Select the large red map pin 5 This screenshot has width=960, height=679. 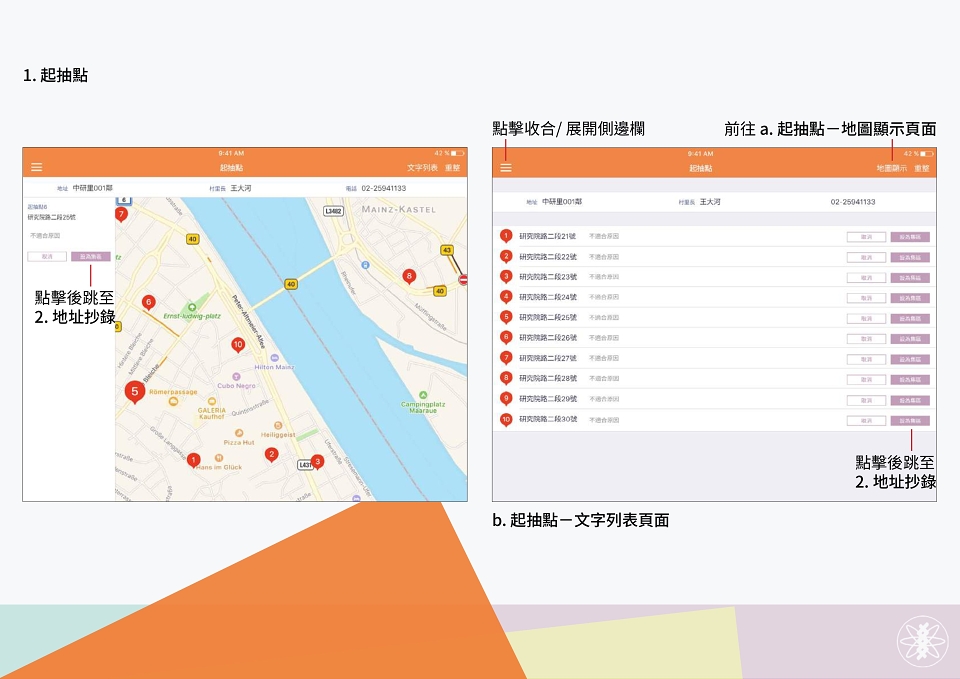click(135, 392)
